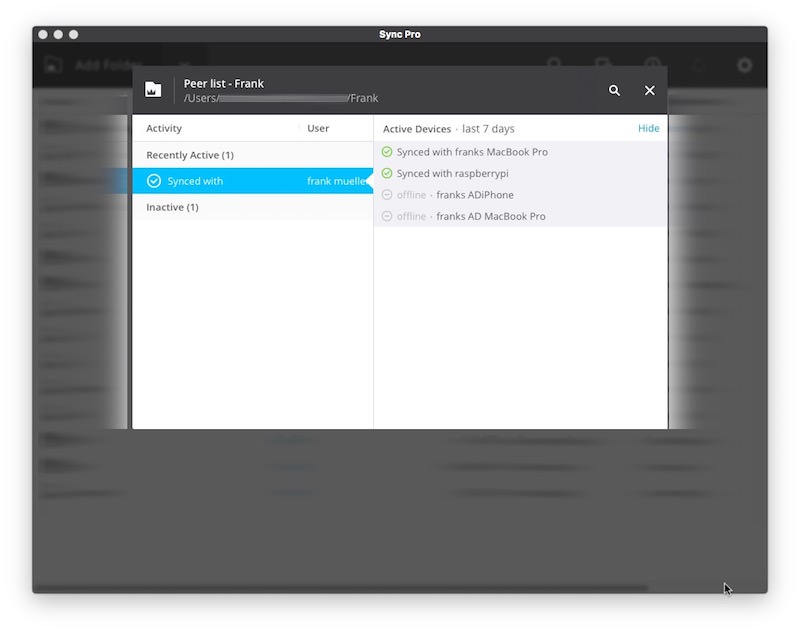
Task: Hide the Active Devices panel
Action: point(648,128)
